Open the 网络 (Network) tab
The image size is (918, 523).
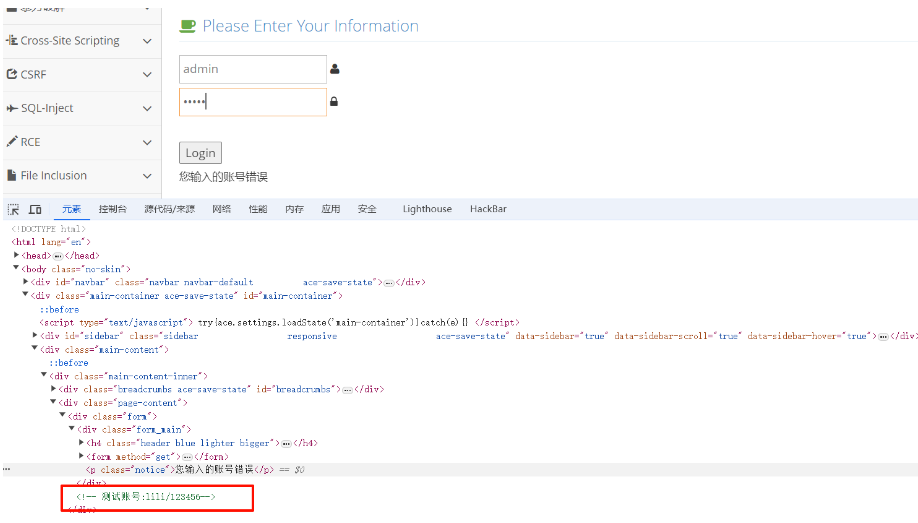tap(221, 209)
